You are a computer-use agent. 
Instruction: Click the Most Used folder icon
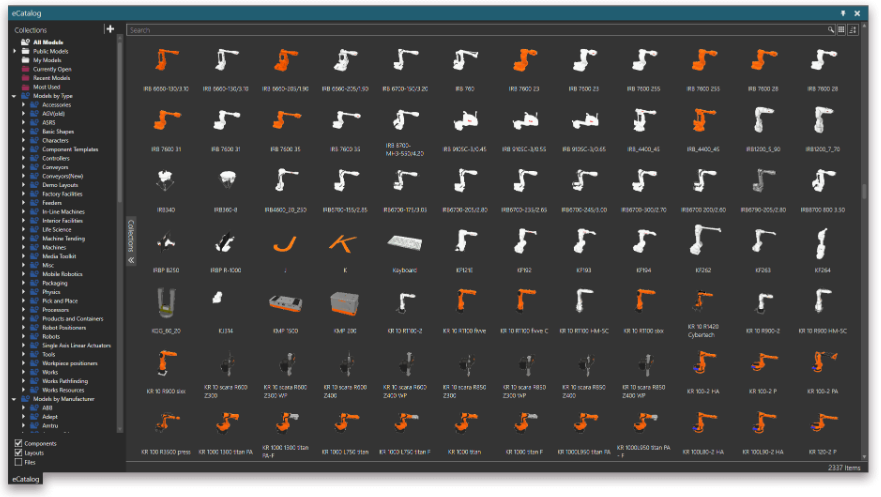[25, 87]
